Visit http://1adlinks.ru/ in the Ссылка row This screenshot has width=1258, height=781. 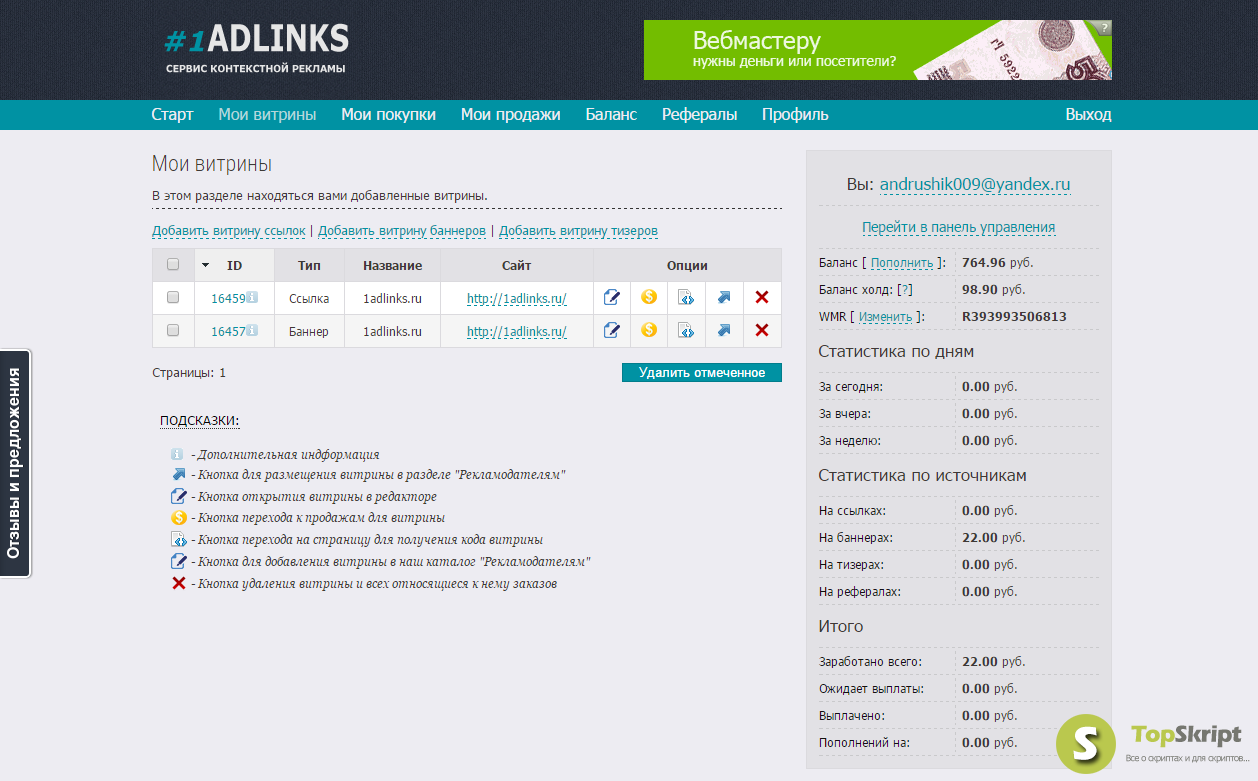517,298
